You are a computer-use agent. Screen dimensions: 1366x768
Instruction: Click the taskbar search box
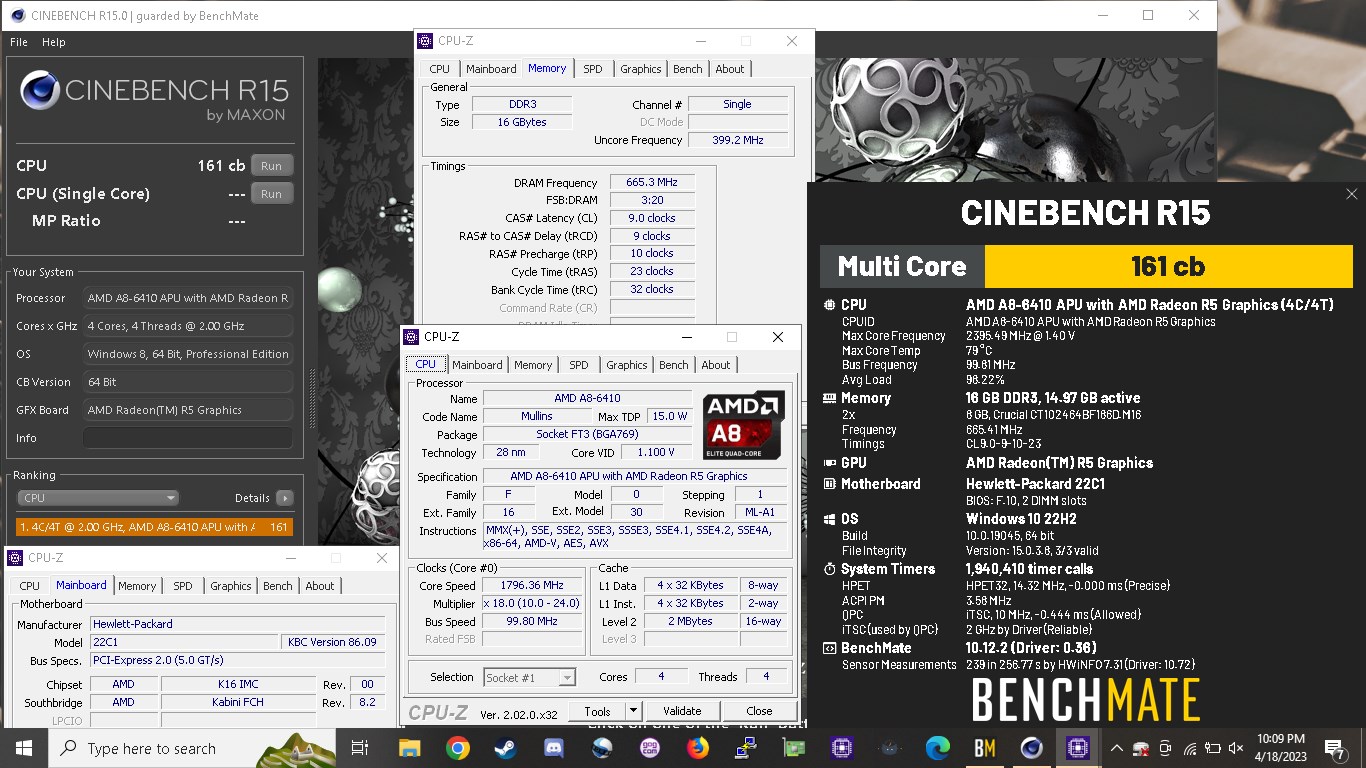[x=191, y=748]
